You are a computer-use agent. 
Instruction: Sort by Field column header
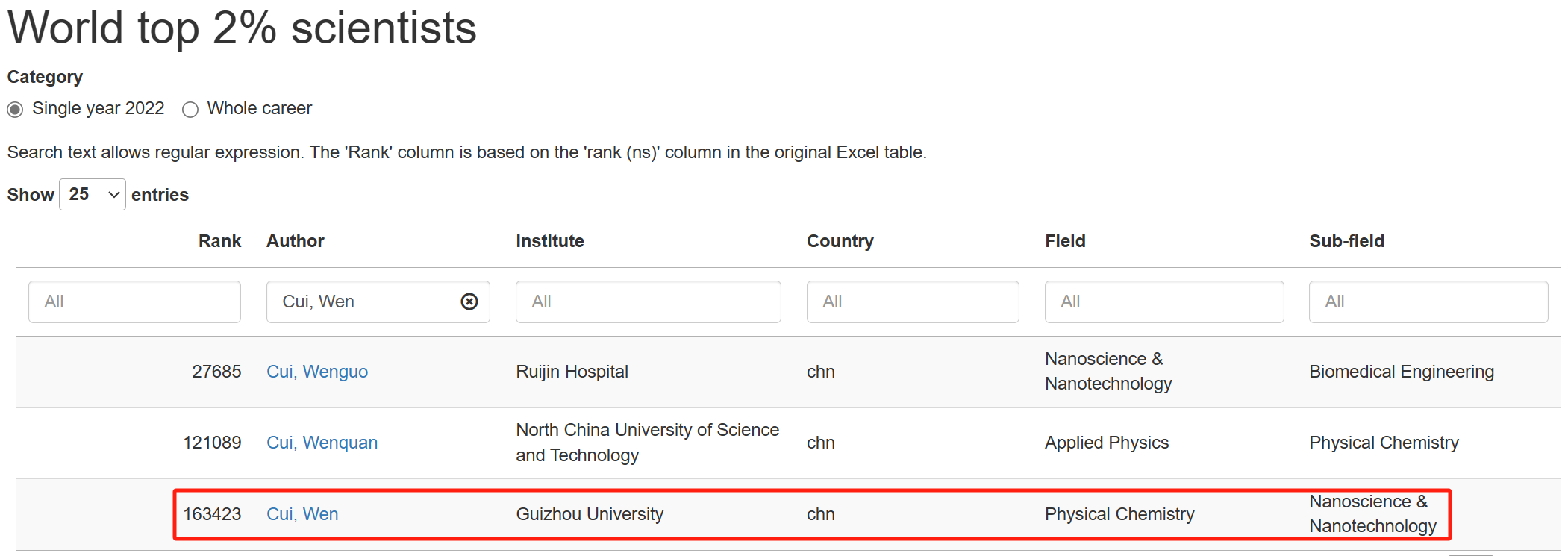coord(1065,241)
